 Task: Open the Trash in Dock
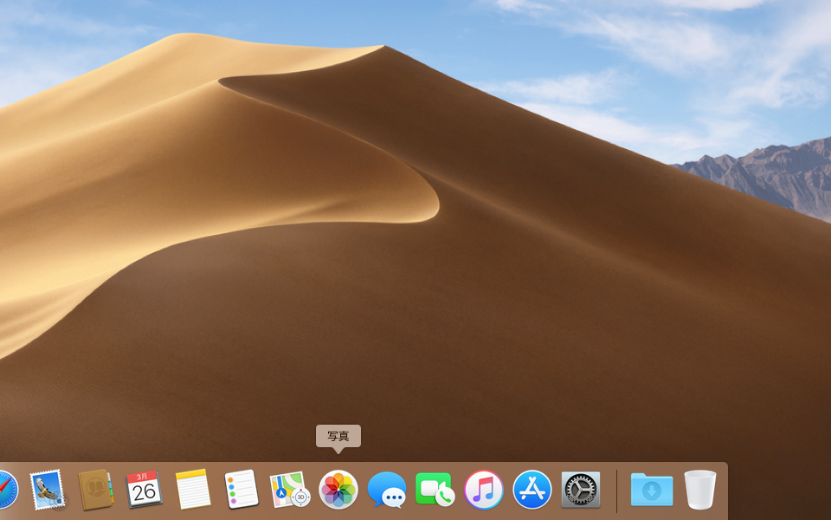pyautogui.click(x=700, y=490)
